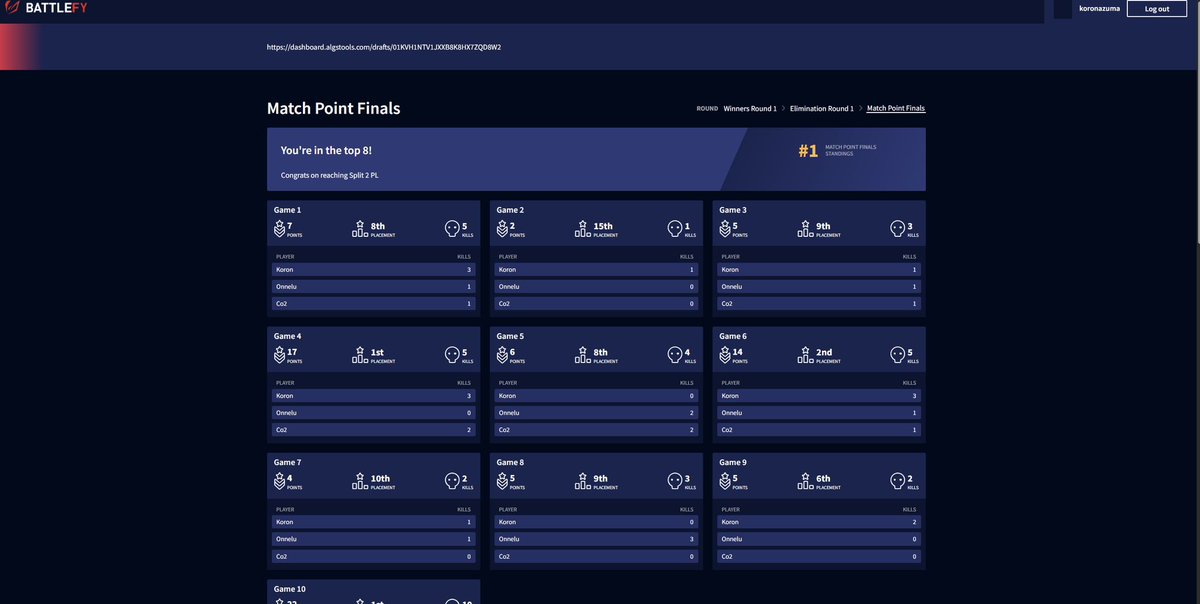
Task: Click the Game 1 points medal icon
Action: [279, 229]
